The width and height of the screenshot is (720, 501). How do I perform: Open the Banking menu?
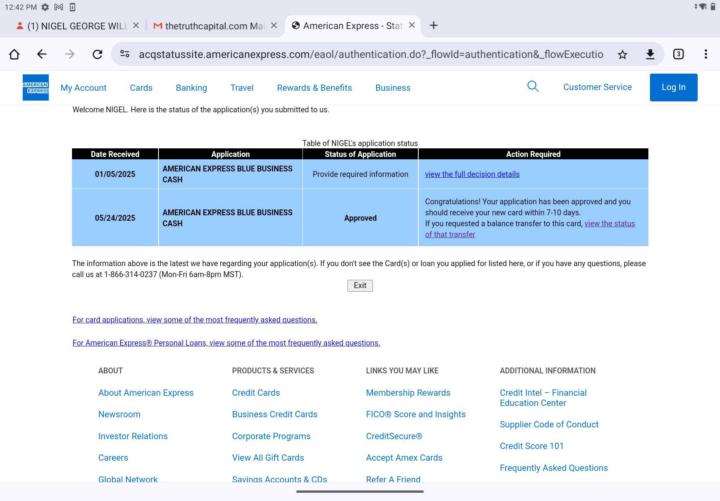click(x=191, y=88)
